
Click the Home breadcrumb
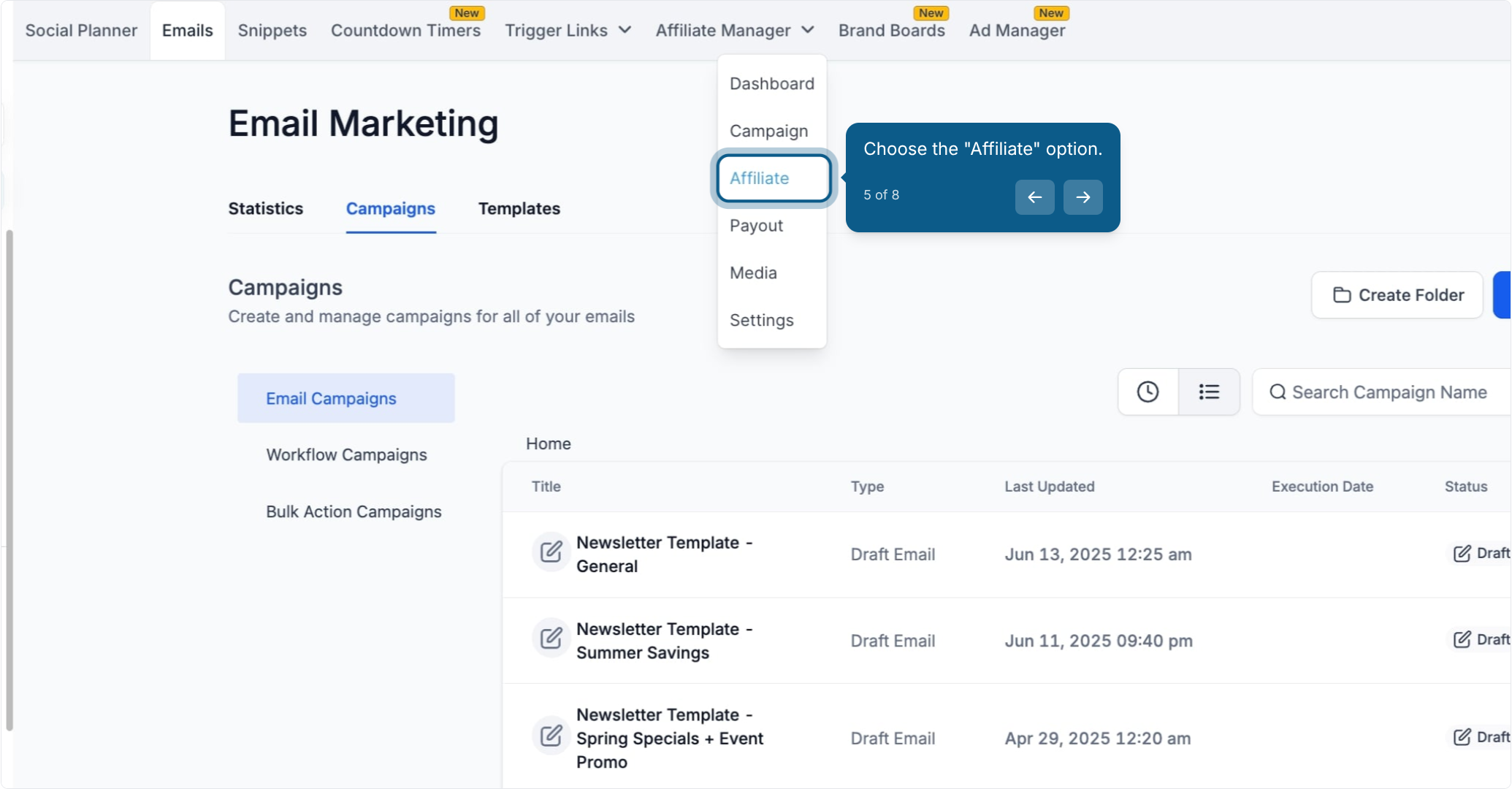coord(548,444)
